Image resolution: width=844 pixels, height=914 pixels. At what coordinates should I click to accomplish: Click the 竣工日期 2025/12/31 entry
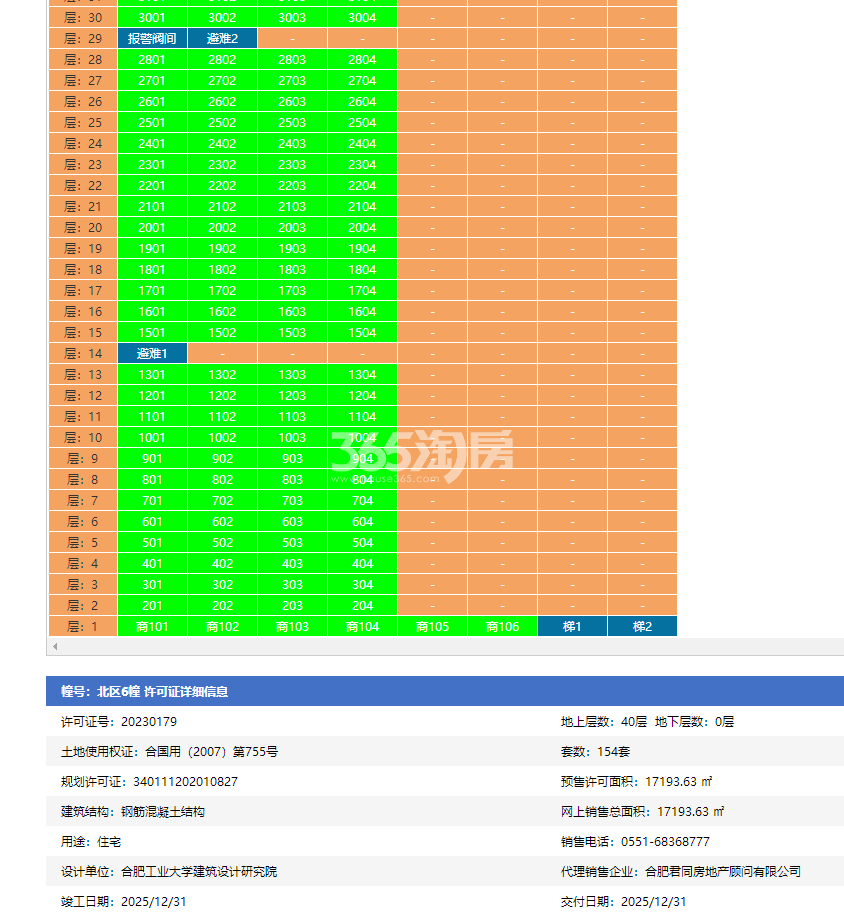pos(124,902)
